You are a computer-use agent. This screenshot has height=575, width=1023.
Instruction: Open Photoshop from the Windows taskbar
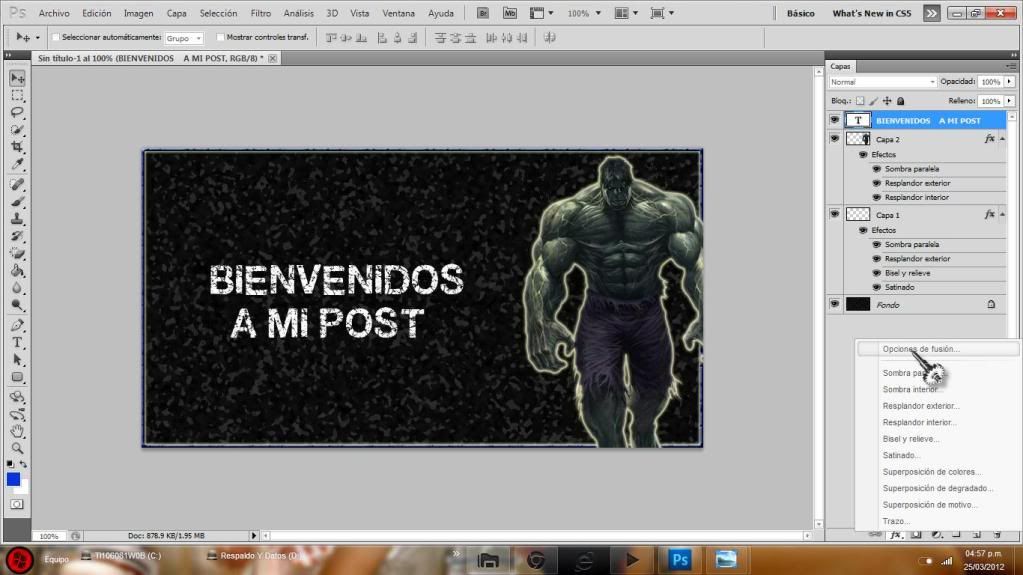click(x=680, y=559)
